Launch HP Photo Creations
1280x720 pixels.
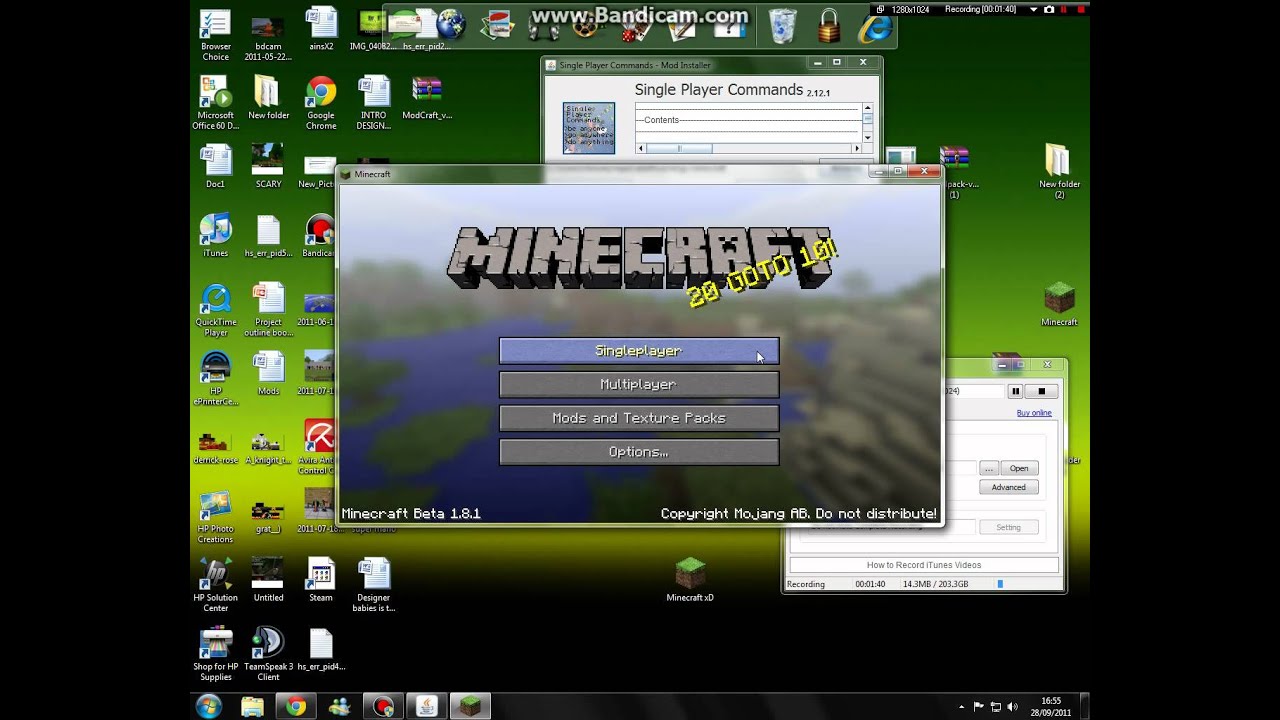(x=216, y=517)
